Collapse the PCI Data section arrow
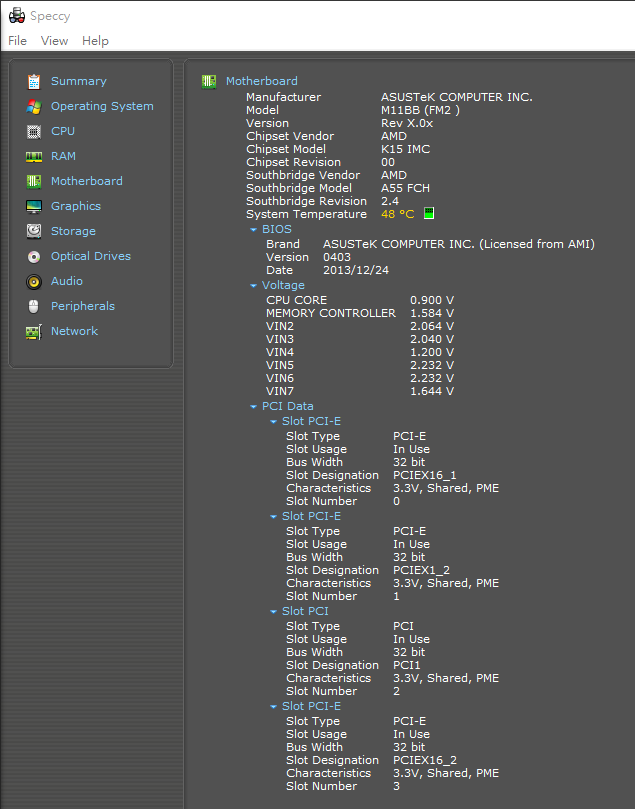Screen dimensions: 635x809 (253, 407)
